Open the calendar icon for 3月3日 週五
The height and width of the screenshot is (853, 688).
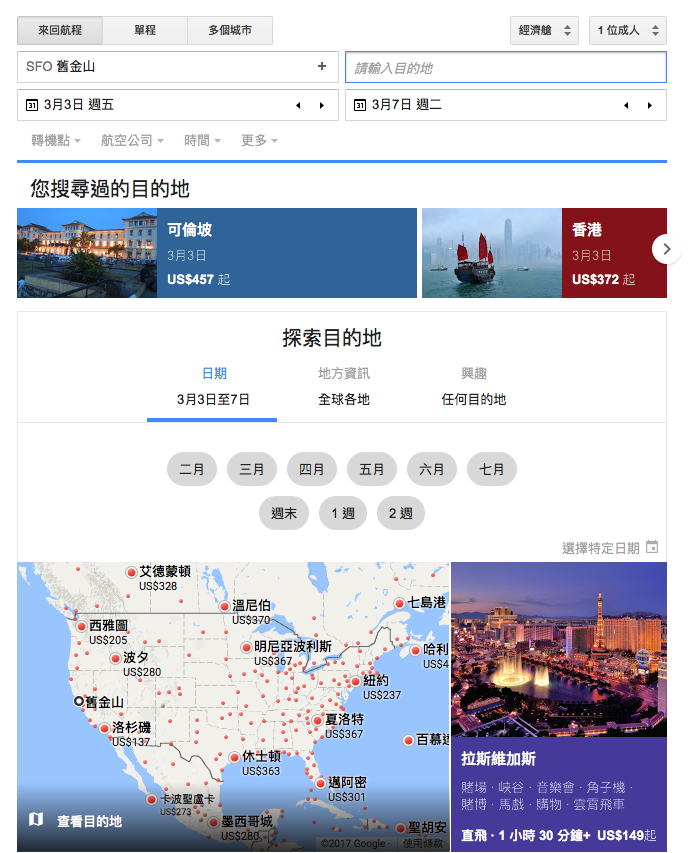tap(32, 105)
